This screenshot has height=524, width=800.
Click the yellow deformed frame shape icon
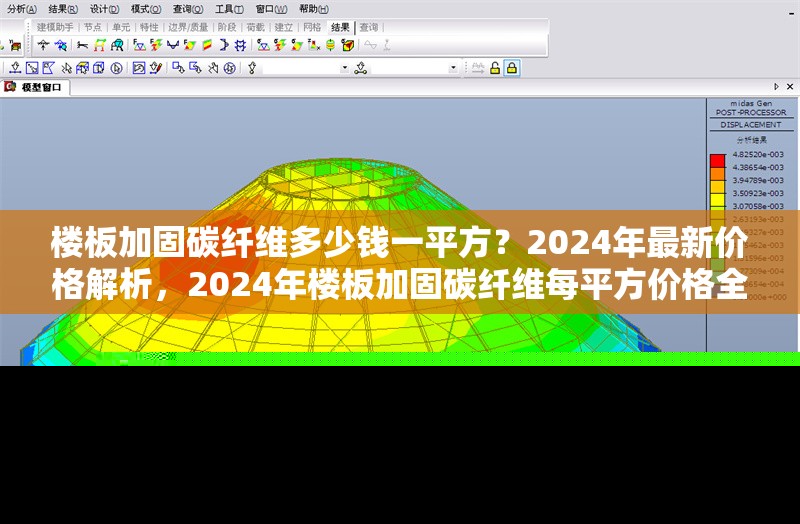[99, 45]
